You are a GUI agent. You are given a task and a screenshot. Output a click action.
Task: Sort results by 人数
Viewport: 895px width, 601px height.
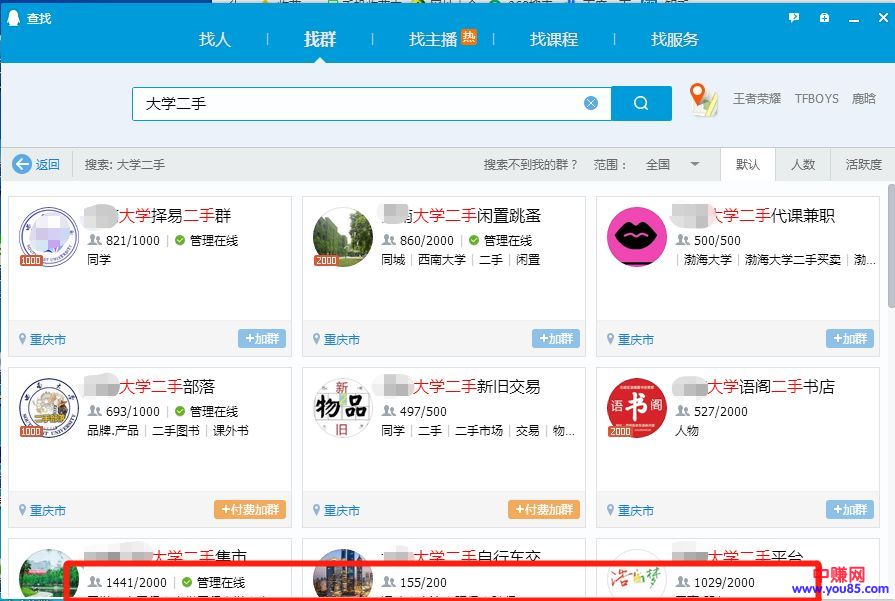803,165
